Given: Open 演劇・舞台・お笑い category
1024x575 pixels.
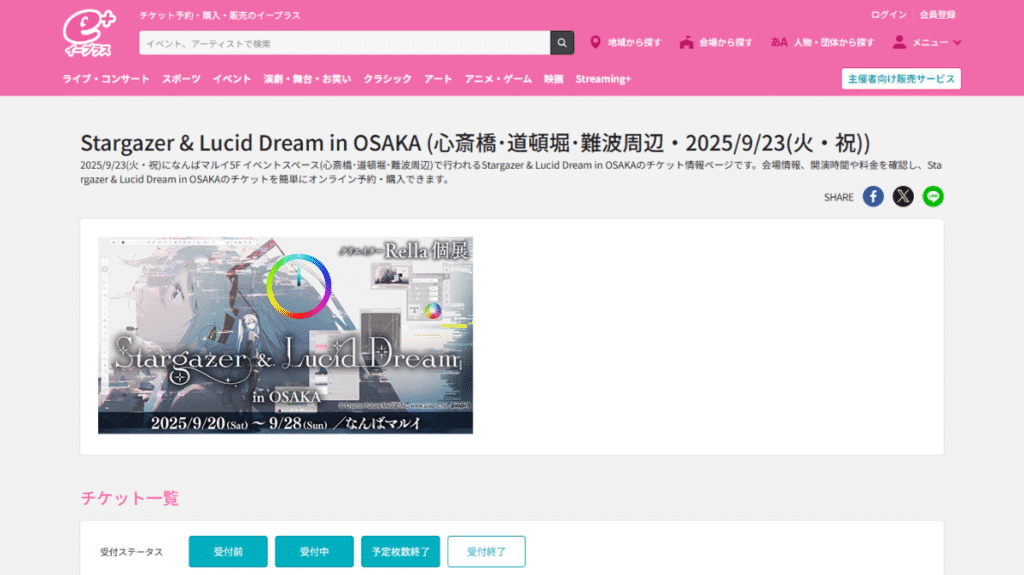Looking at the screenshot, I should [x=307, y=78].
